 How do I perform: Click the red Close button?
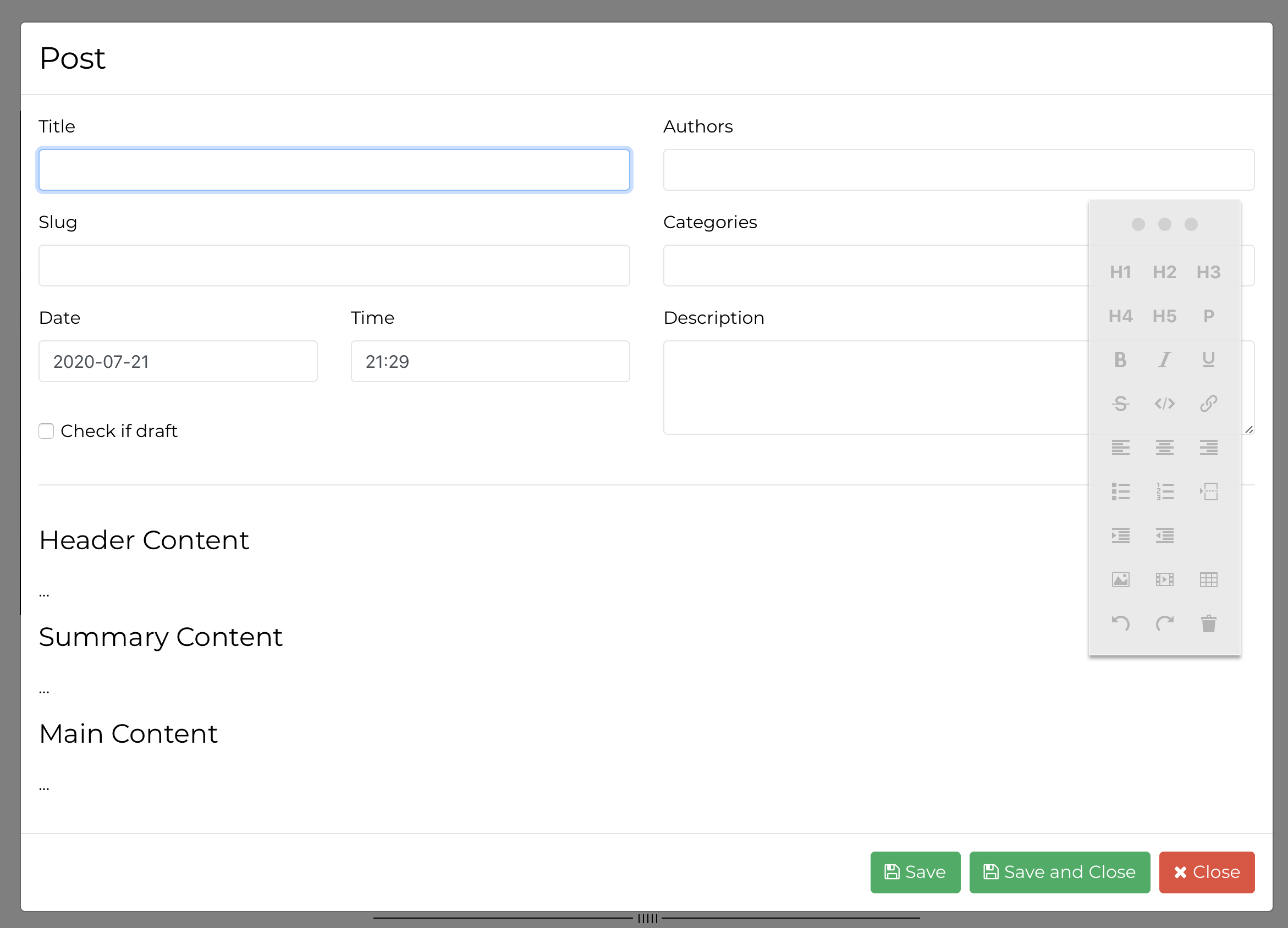click(1206, 872)
